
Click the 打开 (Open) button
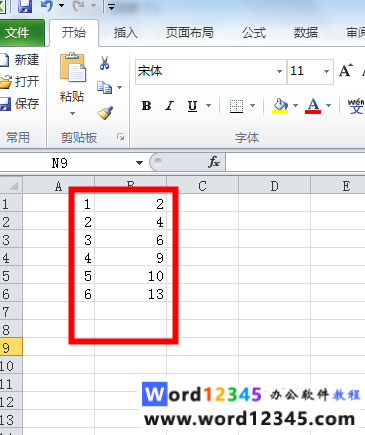click(x=20, y=81)
